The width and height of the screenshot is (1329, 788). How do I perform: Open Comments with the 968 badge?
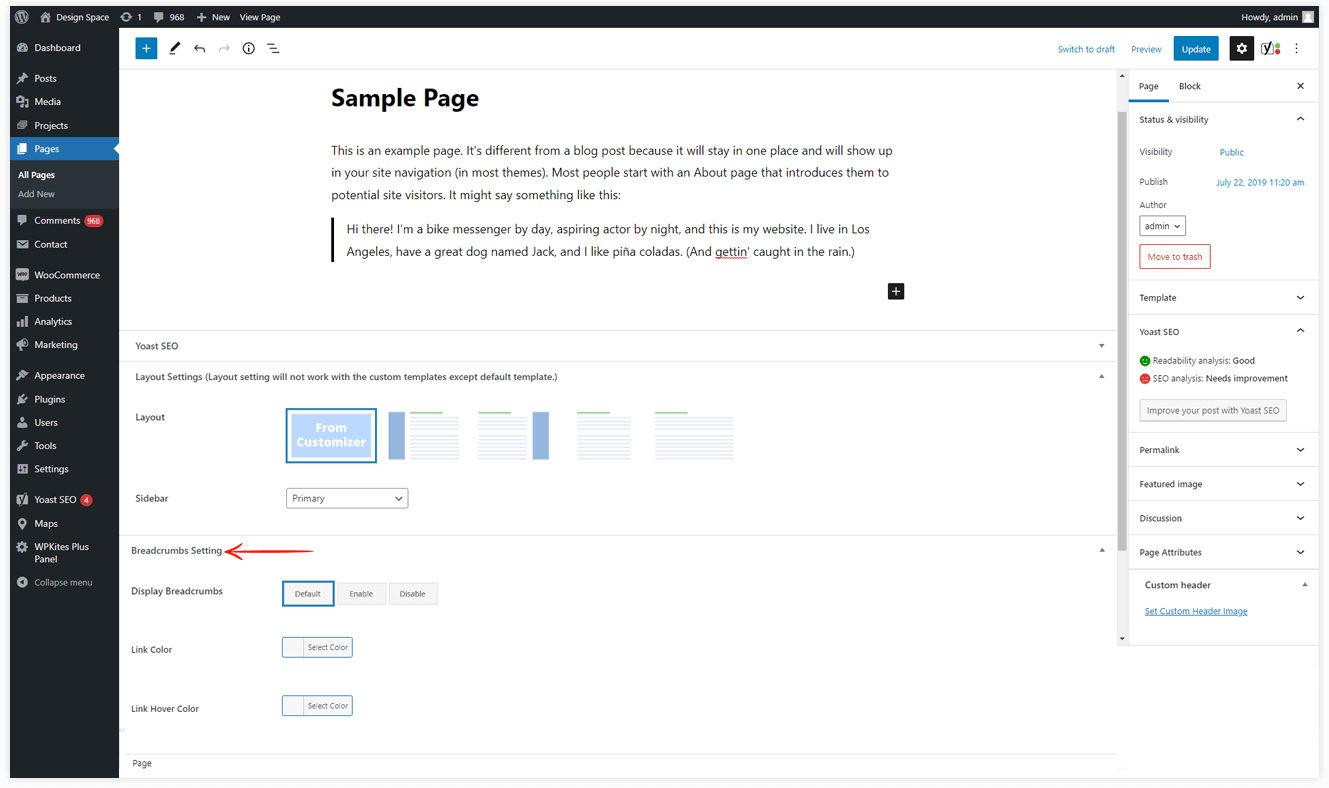pyautogui.click(x=64, y=220)
